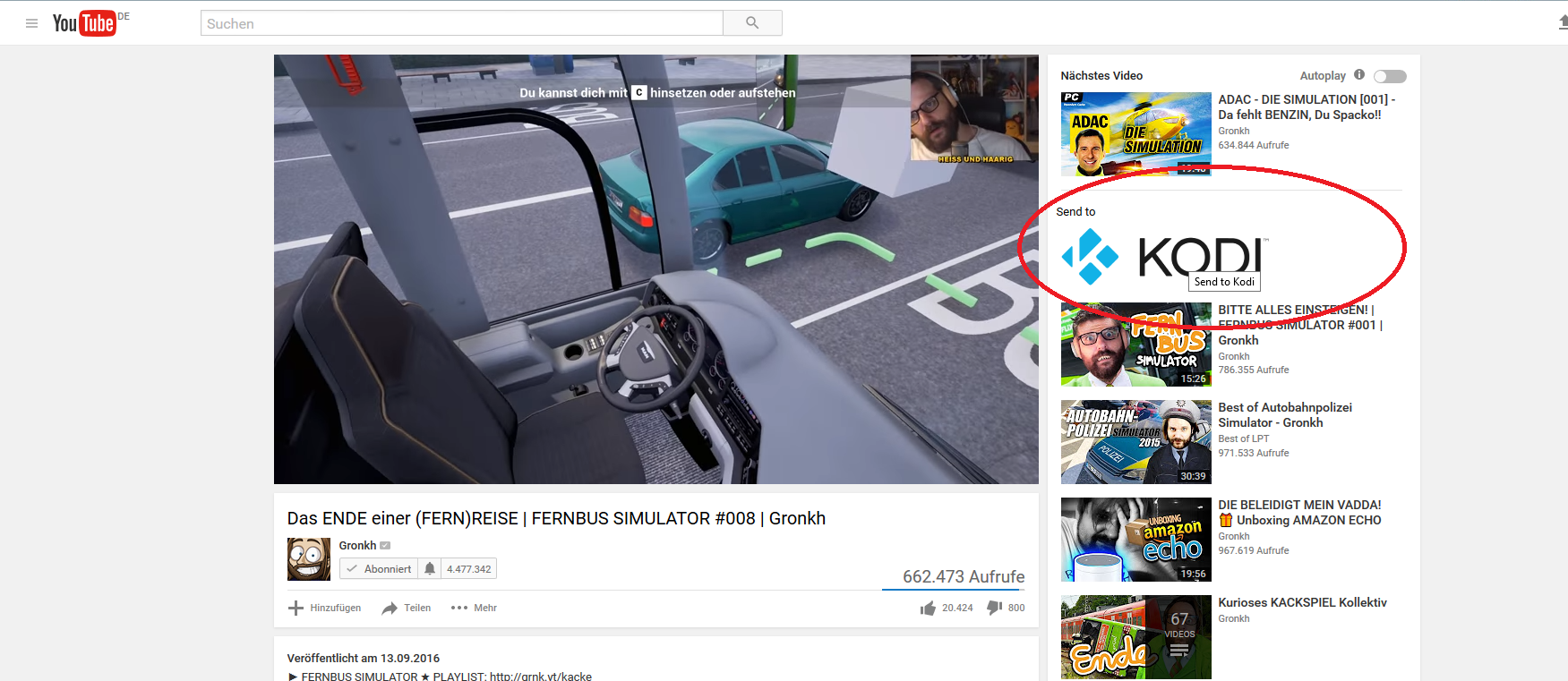Click the main video player

(x=655, y=269)
